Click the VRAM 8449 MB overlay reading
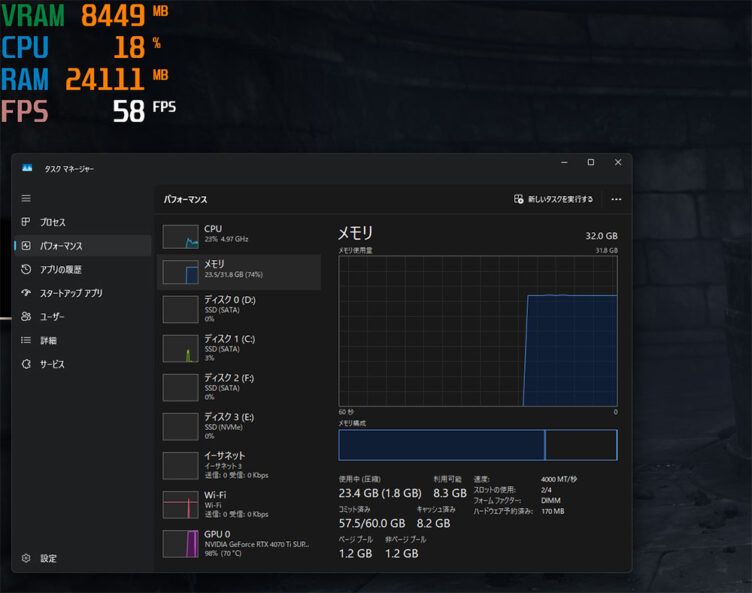 coord(85,15)
